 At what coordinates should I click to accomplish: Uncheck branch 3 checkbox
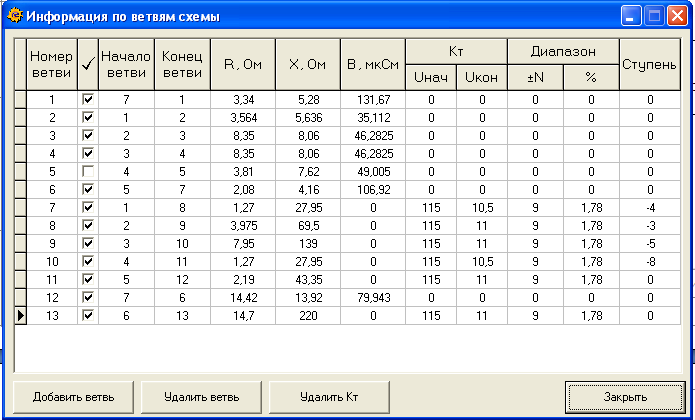click(x=88, y=136)
